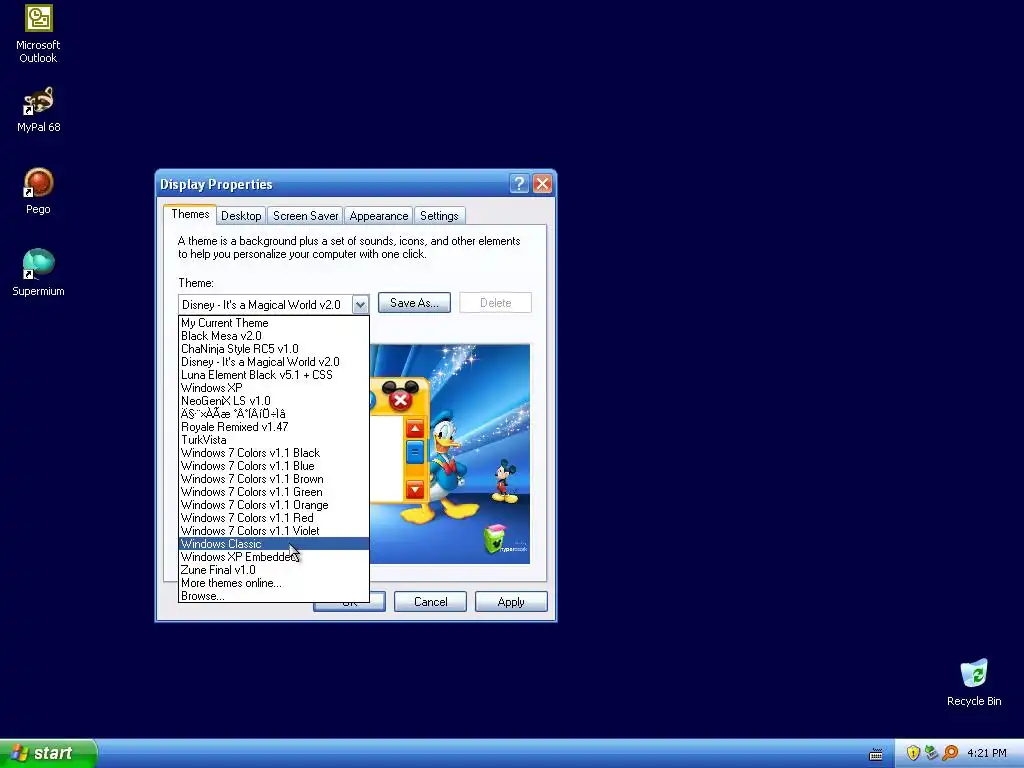Image resolution: width=1024 pixels, height=768 pixels.
Task: Switch to the Appearance tab
Action: tap(379, 216)
